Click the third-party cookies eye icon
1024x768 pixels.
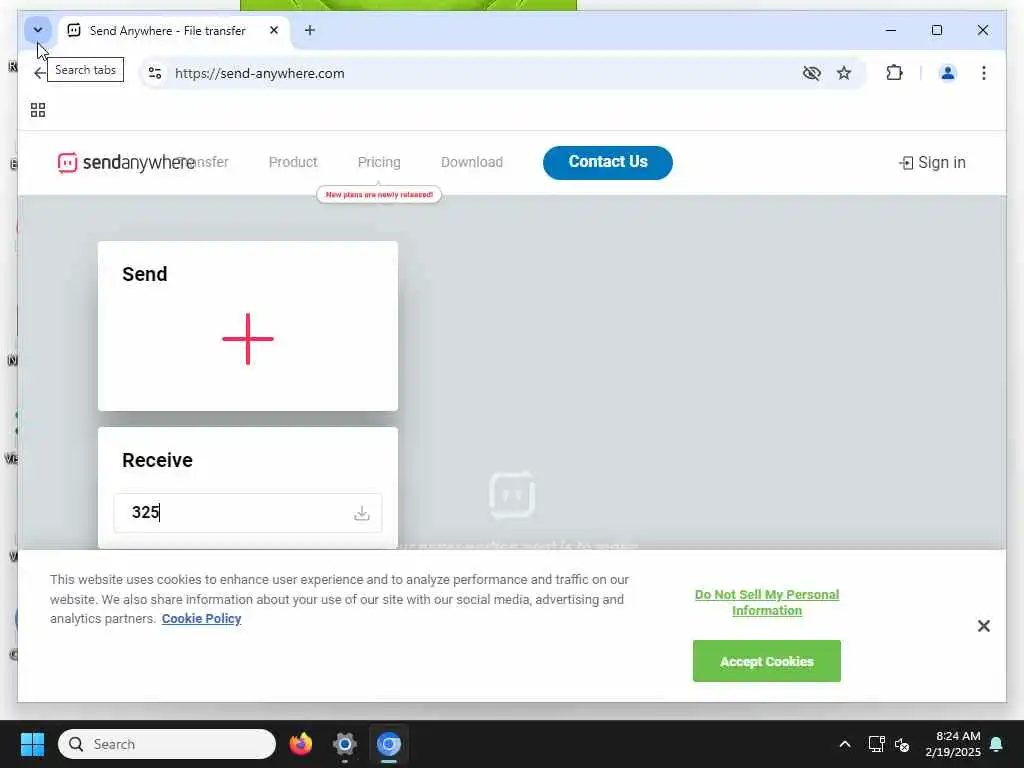(811, 73)
